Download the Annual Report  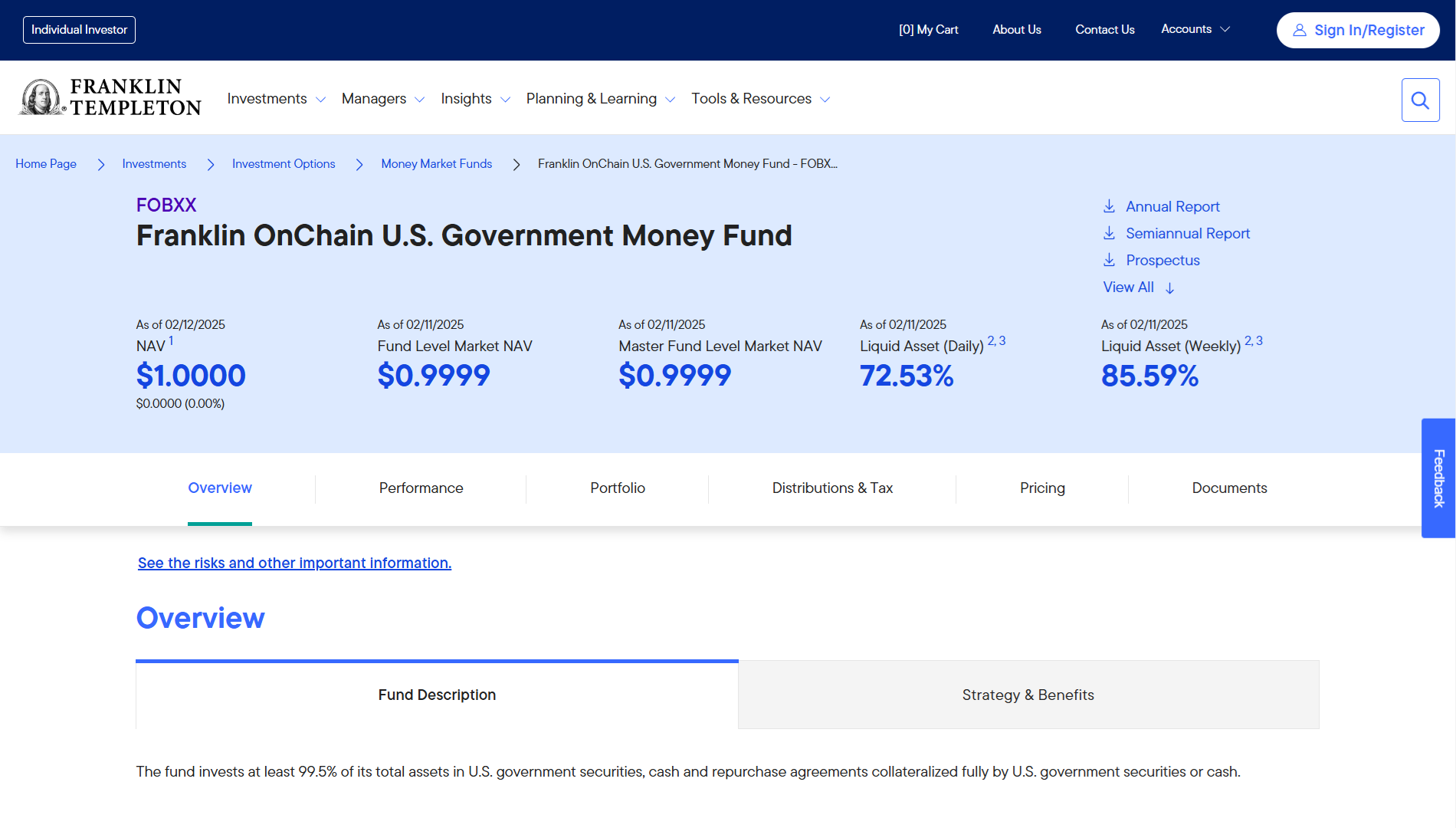click(x=1172, y=207)
